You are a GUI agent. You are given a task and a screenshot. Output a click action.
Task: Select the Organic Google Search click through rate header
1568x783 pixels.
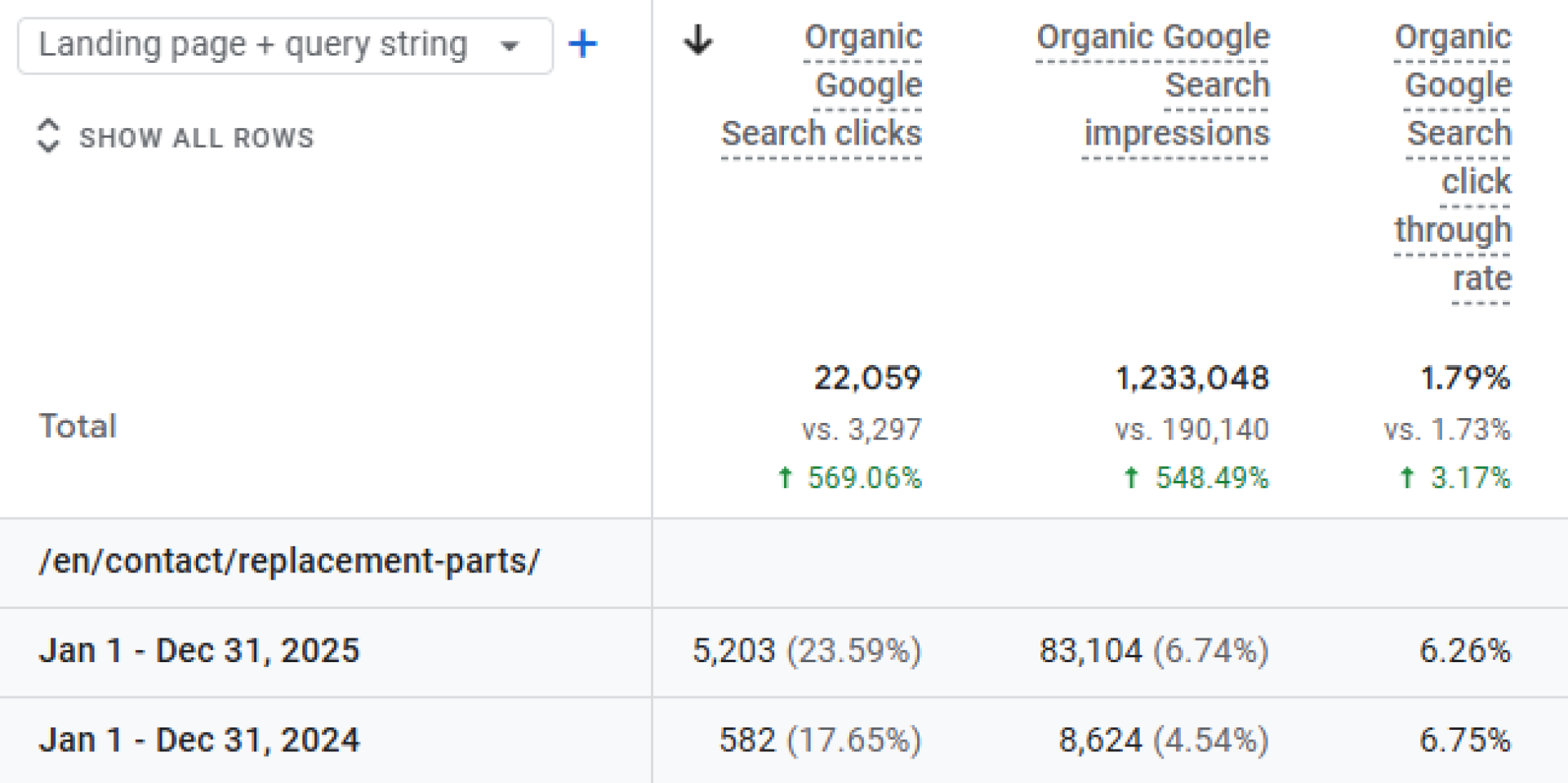pos(1453,158)
